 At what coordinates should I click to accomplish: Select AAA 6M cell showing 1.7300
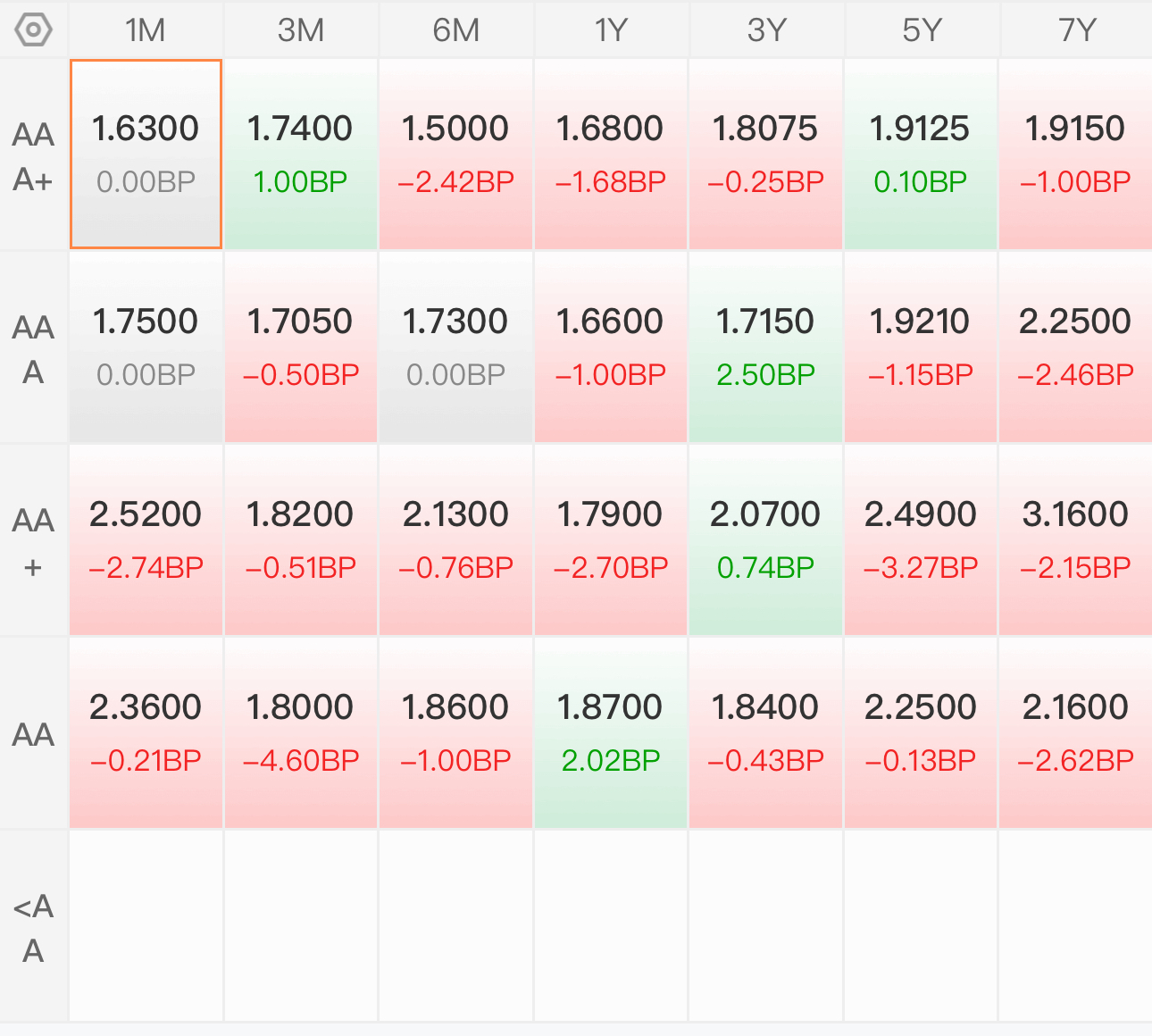coord(455,347)
